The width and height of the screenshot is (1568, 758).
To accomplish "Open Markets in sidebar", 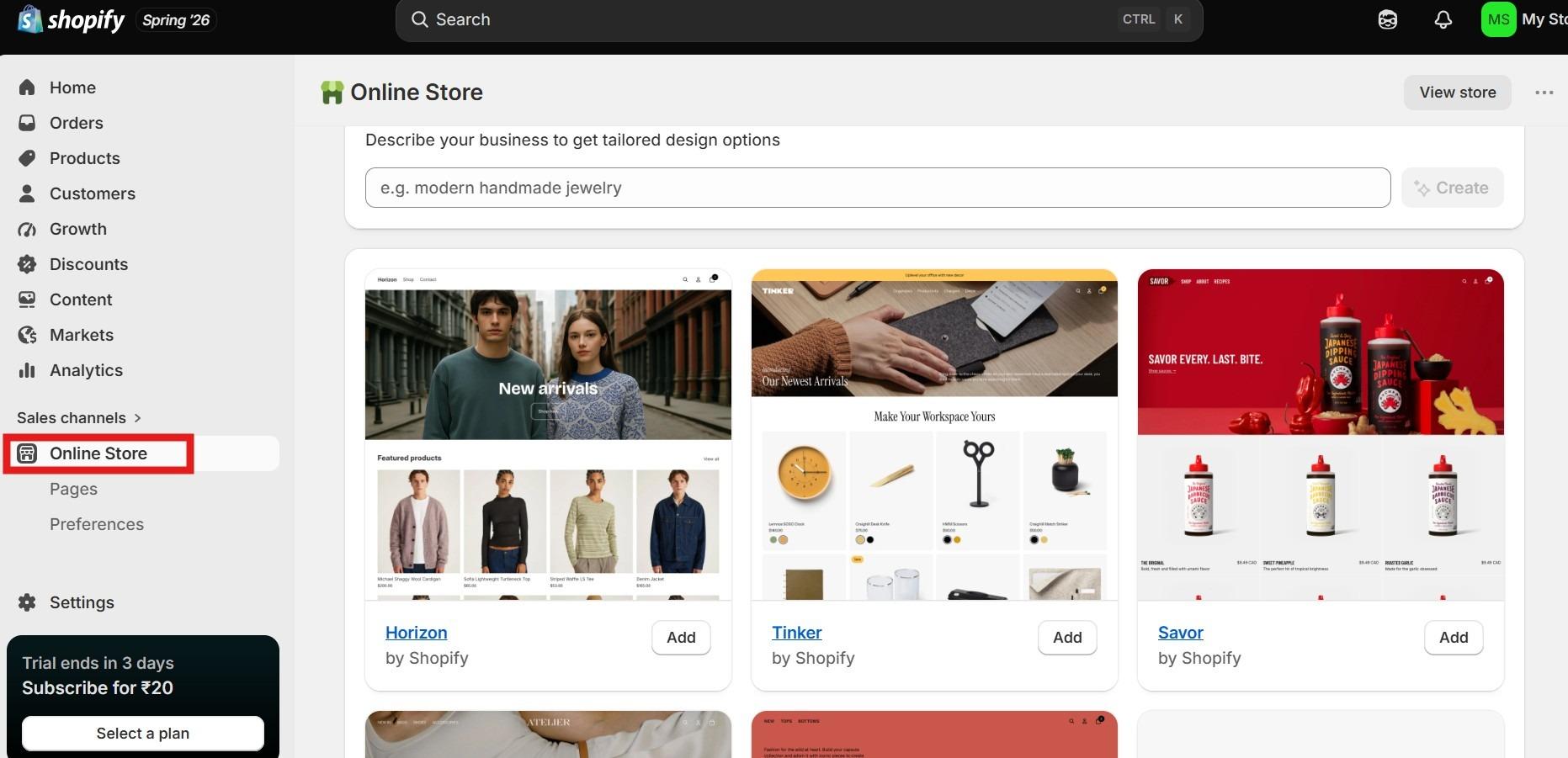I will [x=82, y=335].
